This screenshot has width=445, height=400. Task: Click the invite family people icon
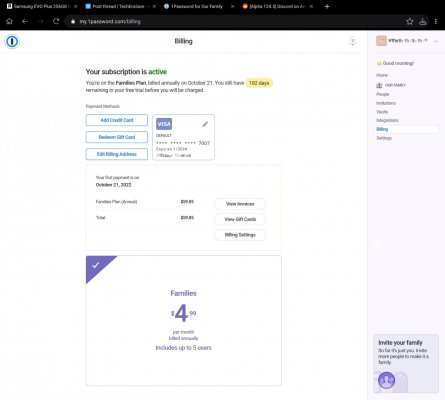387,380
